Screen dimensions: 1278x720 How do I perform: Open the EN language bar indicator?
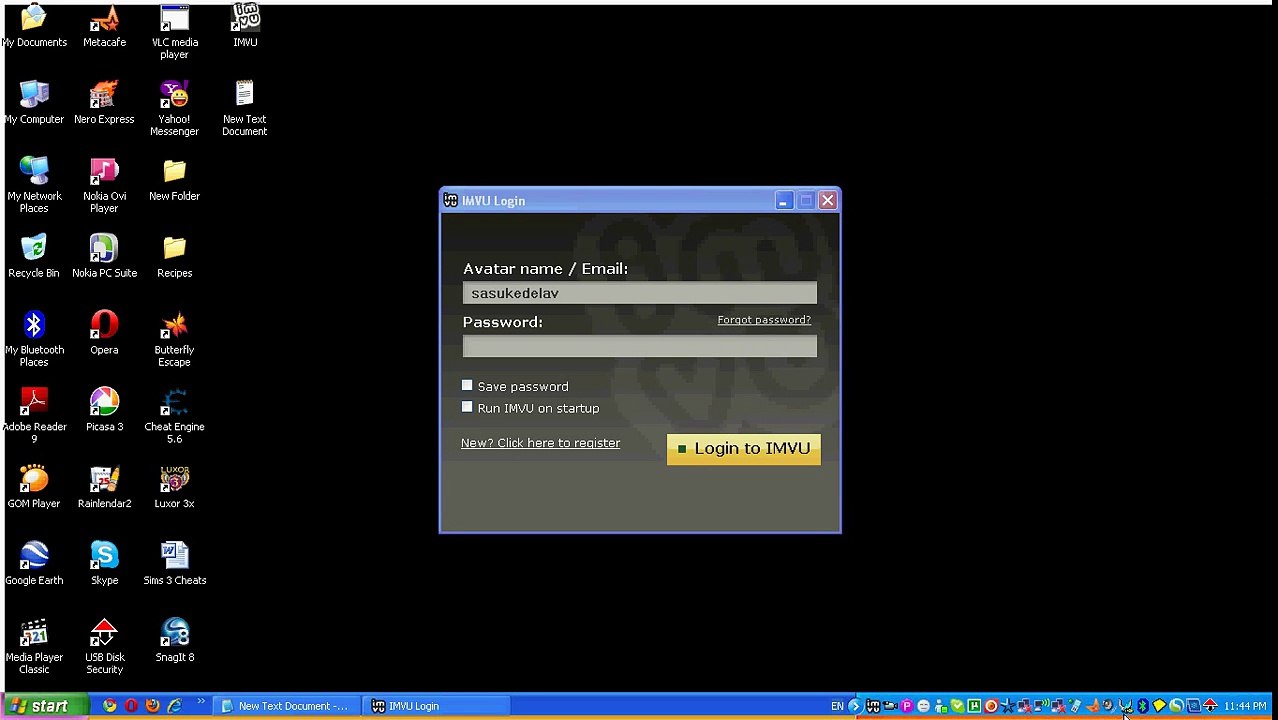pos(837,706)
